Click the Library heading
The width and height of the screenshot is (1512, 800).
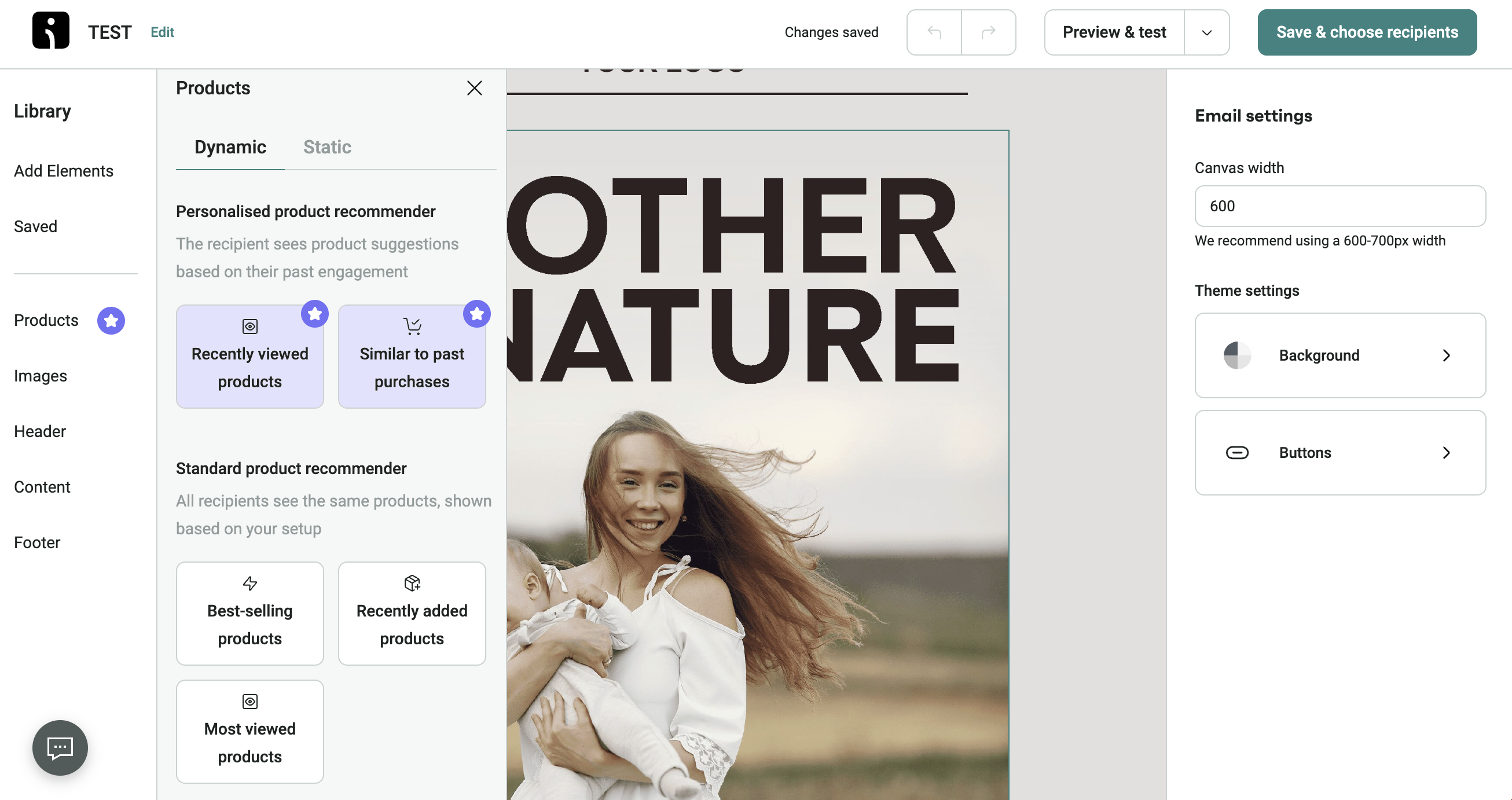[x=42, y=111]
